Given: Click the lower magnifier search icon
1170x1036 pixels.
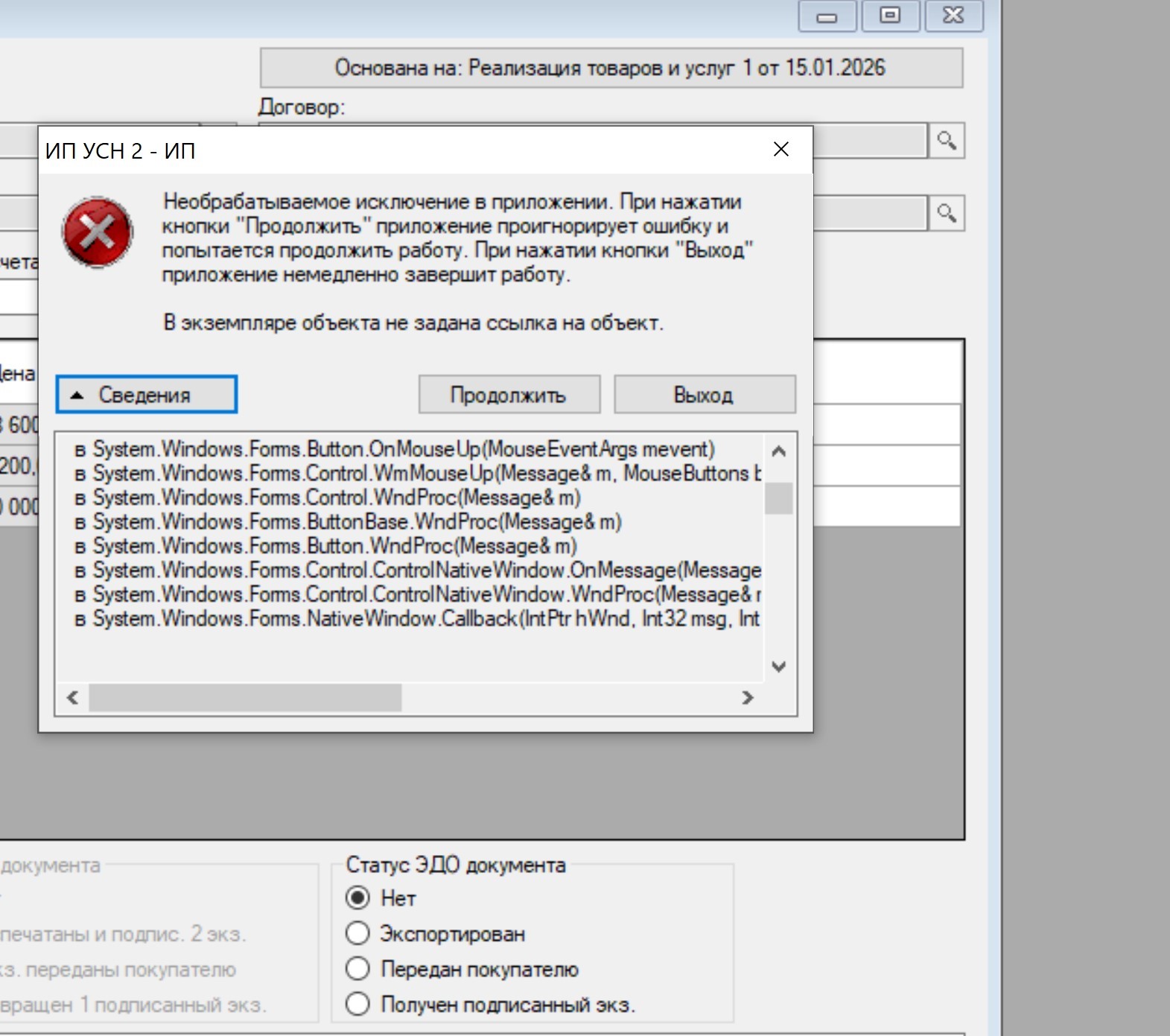Looking at the screenshot, I should pyautogui.click(x=947, y=214).
